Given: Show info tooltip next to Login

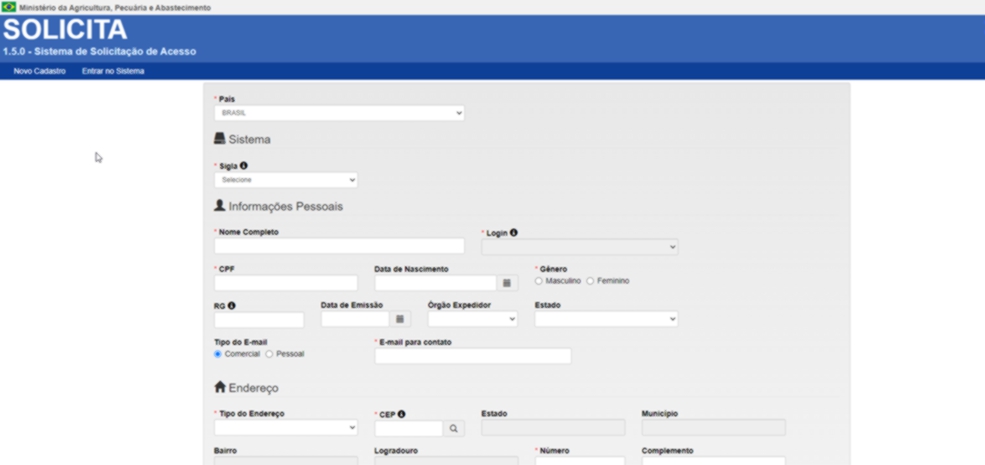Looking at the screenshot, I should [514, 232].
